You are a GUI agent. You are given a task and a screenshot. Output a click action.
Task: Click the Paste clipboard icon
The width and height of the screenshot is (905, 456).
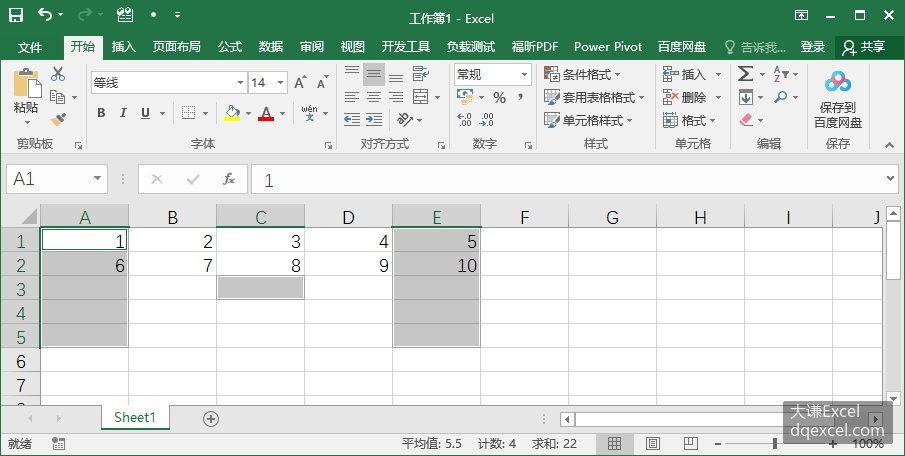pos(27,84)
